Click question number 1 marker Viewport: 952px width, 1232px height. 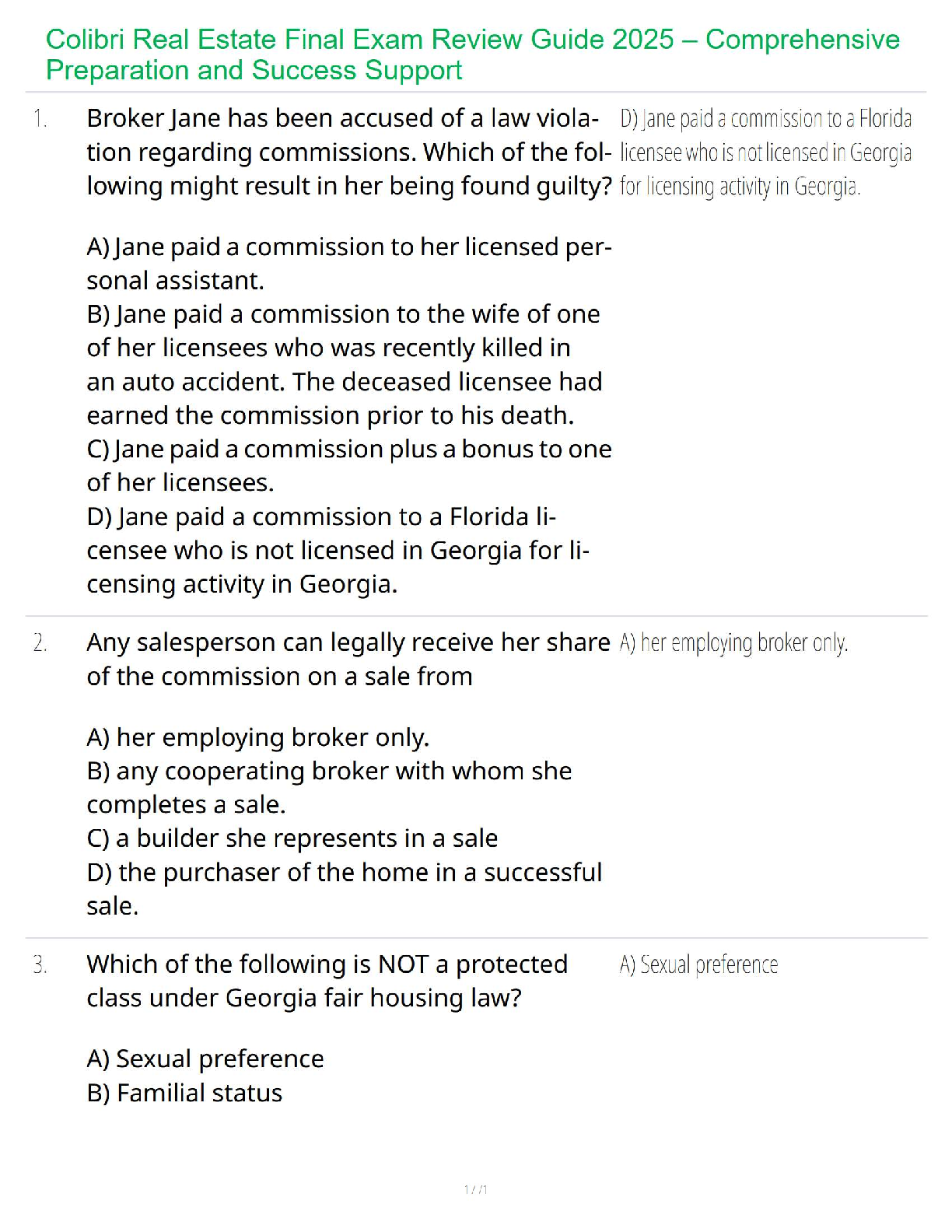[40, 119]
